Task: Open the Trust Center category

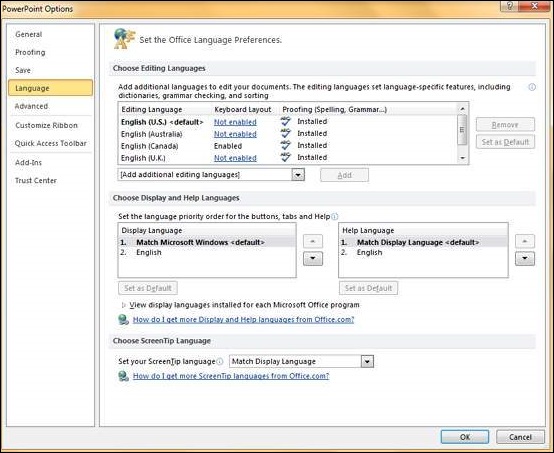Action: point(51,181)
